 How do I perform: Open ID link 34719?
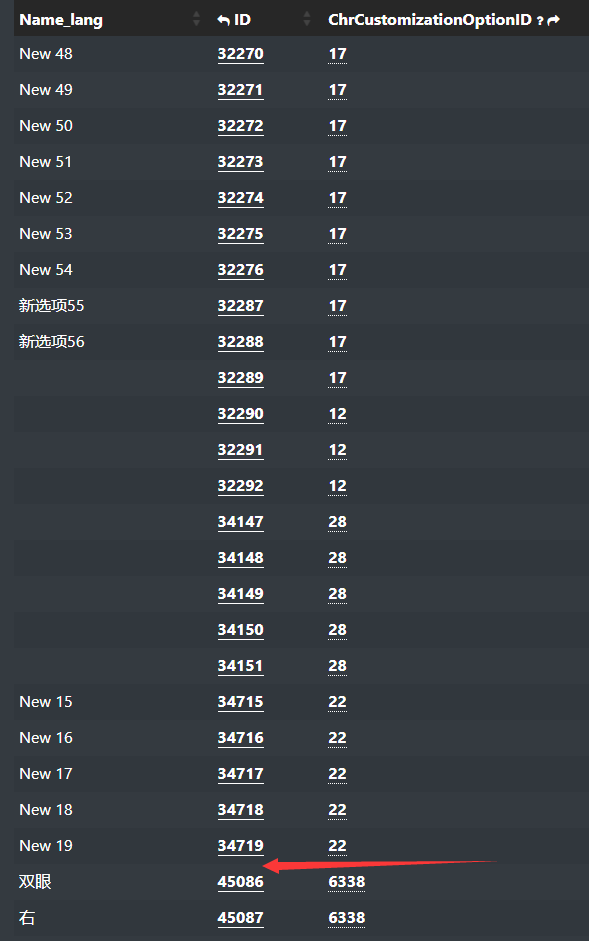(x=240, y=846)
